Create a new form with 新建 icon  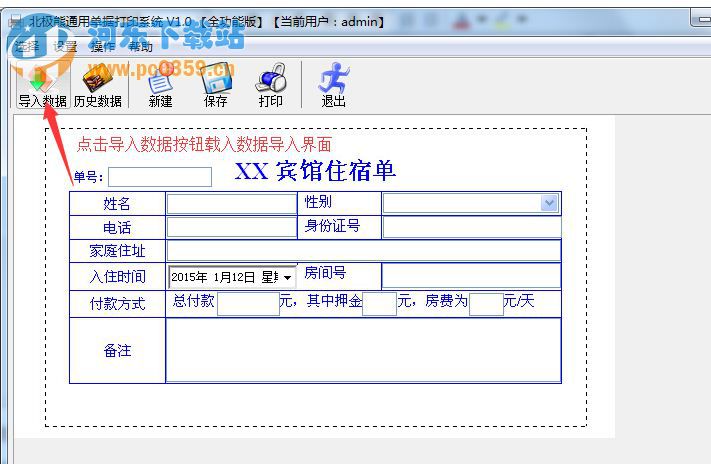coord(161,85)
